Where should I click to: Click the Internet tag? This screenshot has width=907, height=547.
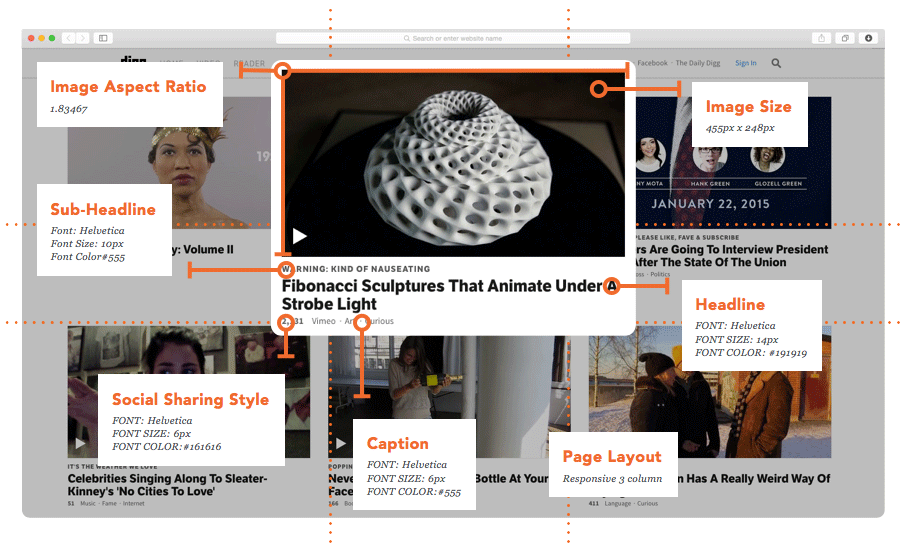pos(134,504)
